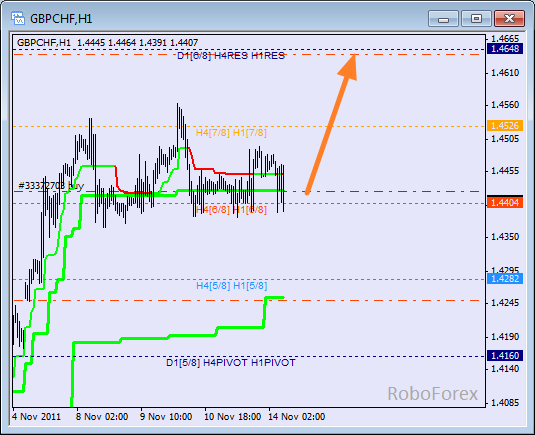
Task: Click the H4[5/8] H1[5/8] level label
Action: click(232, 286)
